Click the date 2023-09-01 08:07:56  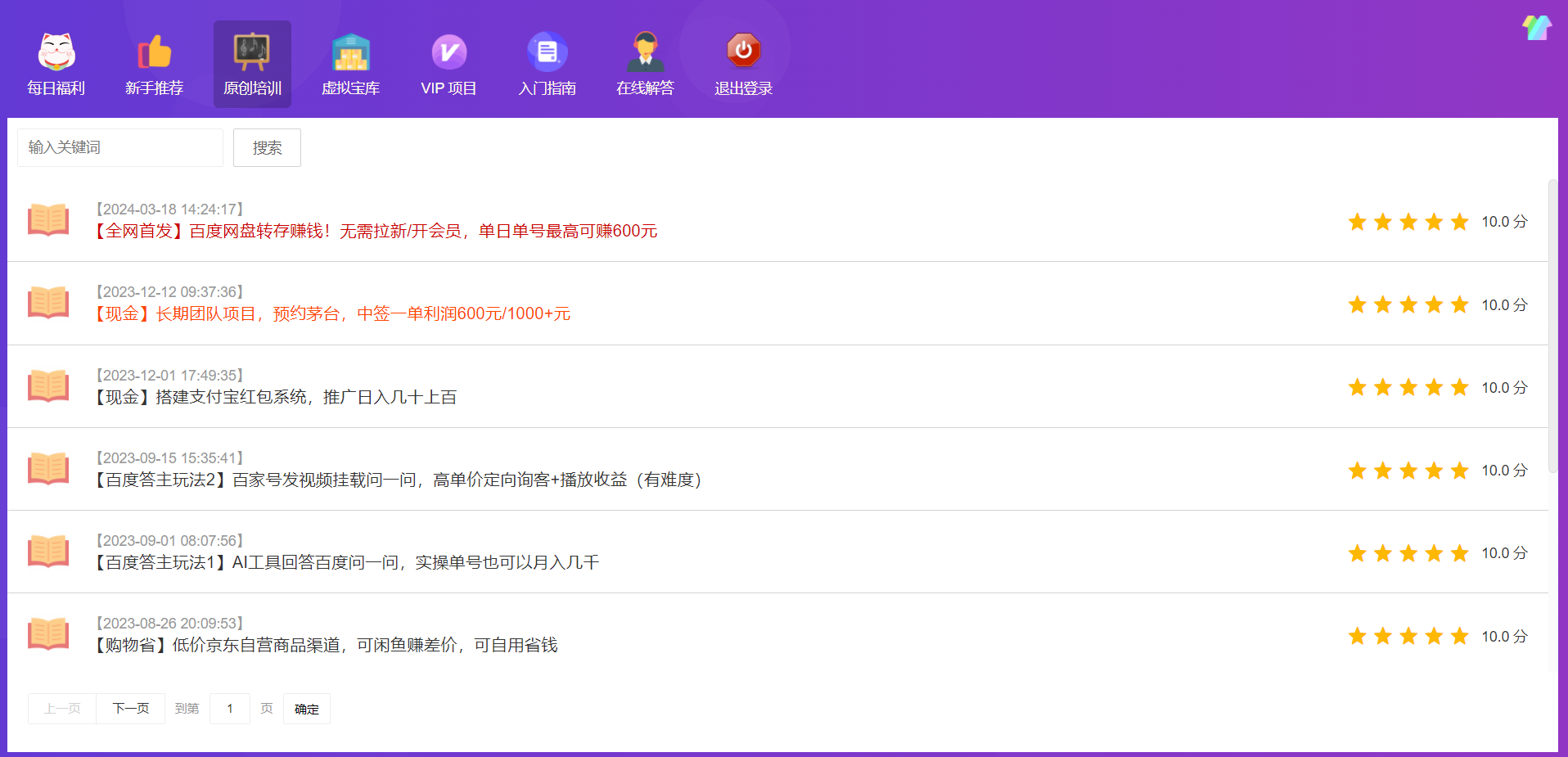pos(170,541)
